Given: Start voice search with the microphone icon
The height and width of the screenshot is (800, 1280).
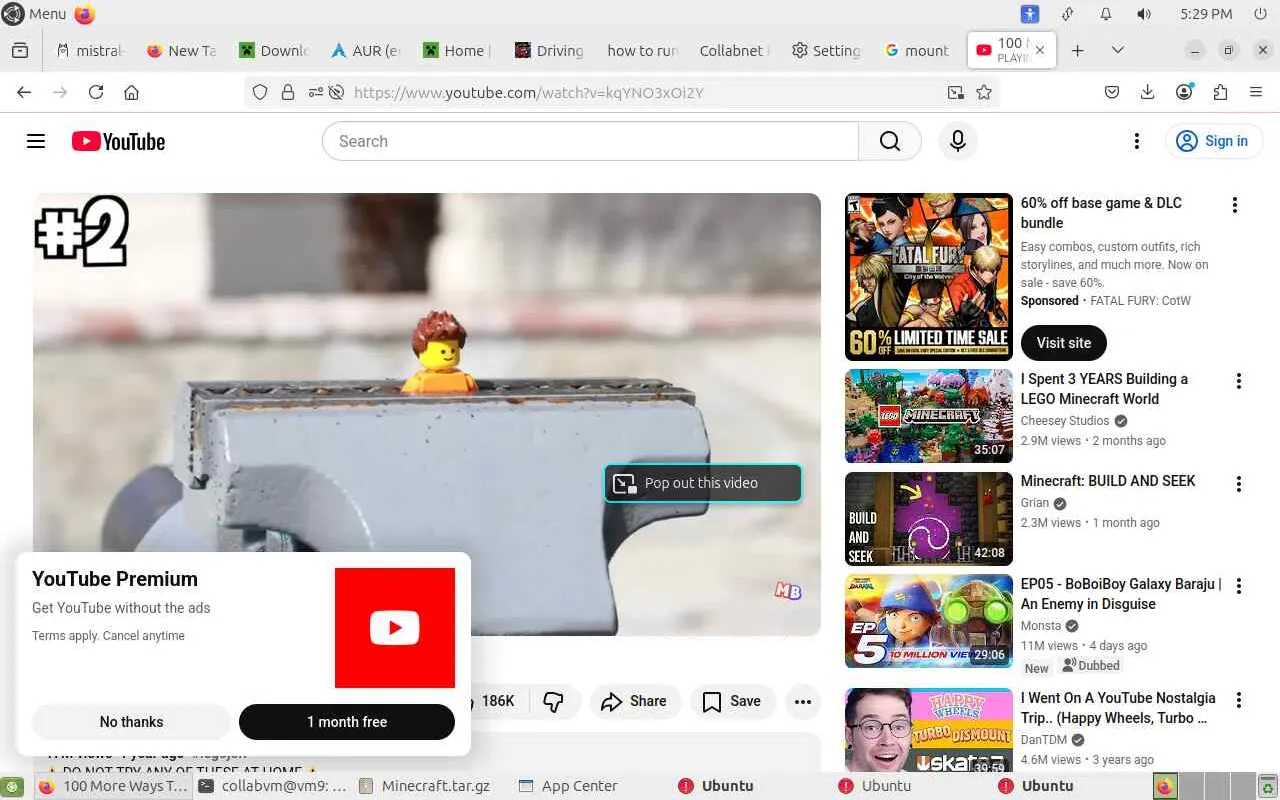Looking at the screenshot, I should 957,141.
